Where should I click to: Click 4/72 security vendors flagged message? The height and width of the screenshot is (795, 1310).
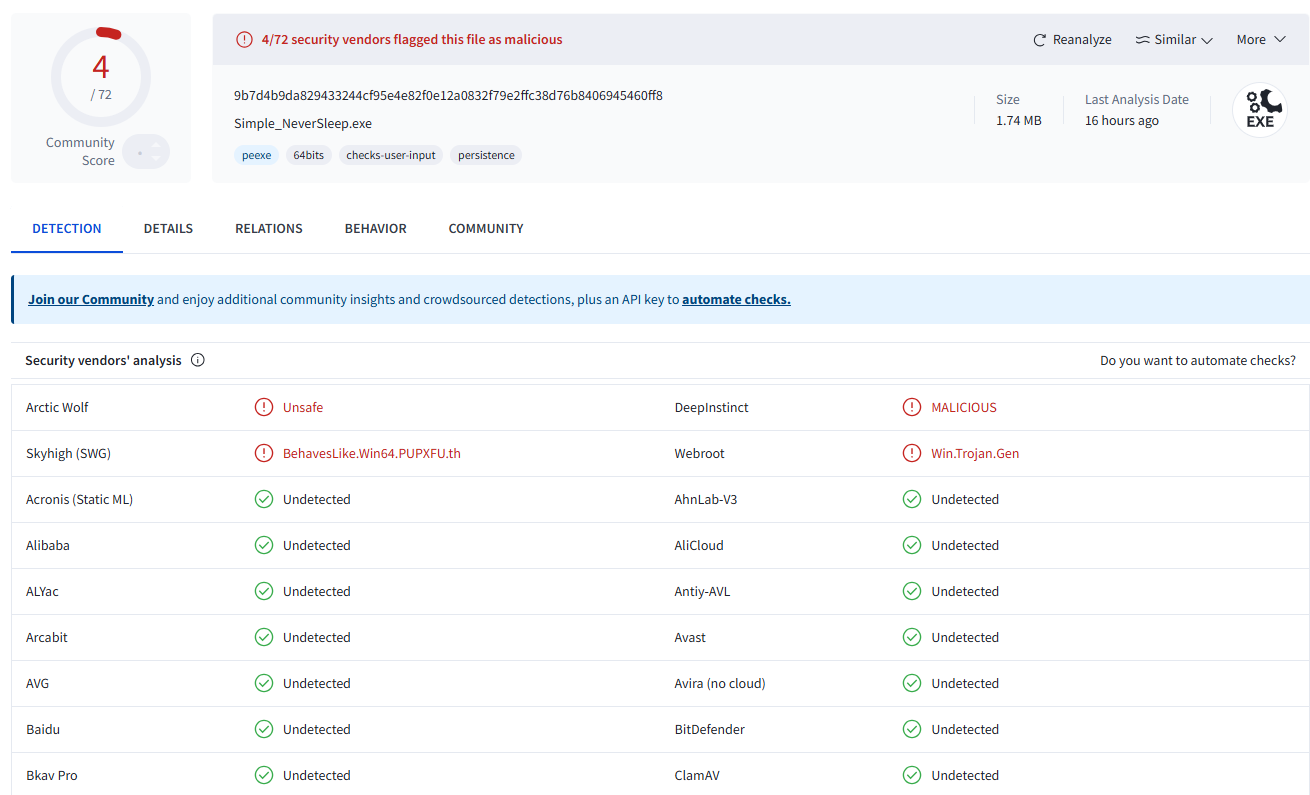412,40
